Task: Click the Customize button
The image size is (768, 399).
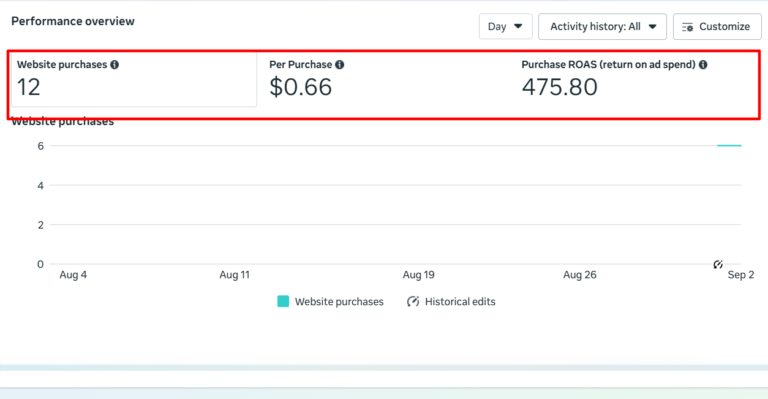Action: click(x=717, y=26)
